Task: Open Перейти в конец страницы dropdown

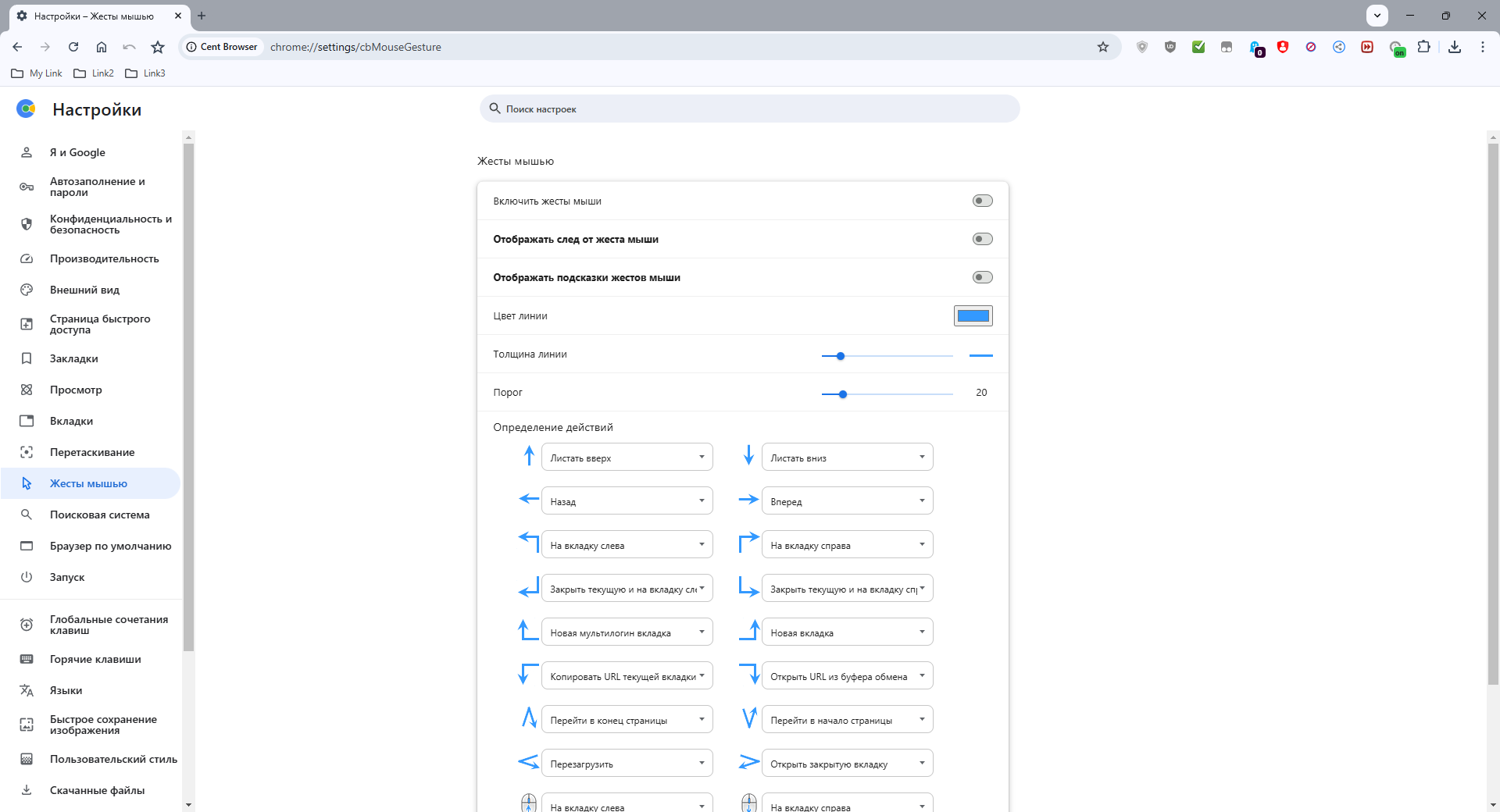Action: pyautogui.click(x=627, y=719)
